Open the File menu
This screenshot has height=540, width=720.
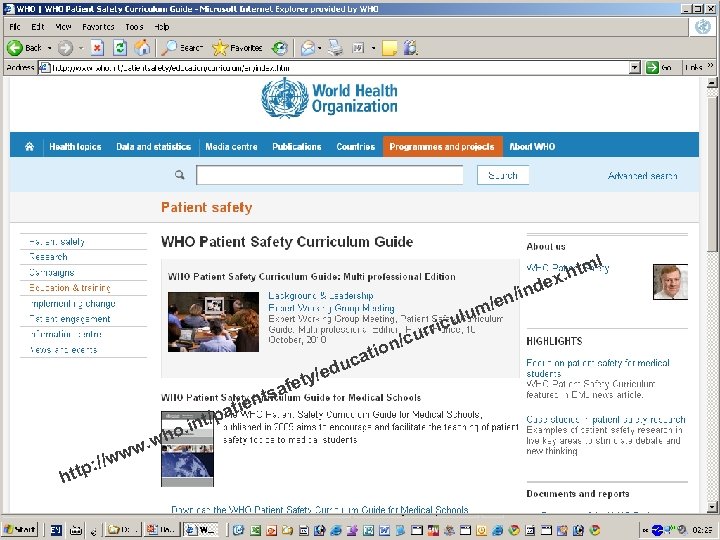[15, 27]
